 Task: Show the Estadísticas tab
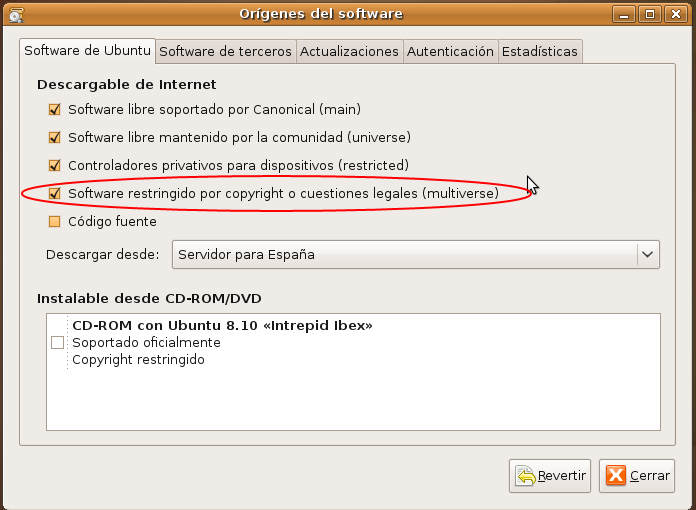[539, 51]
